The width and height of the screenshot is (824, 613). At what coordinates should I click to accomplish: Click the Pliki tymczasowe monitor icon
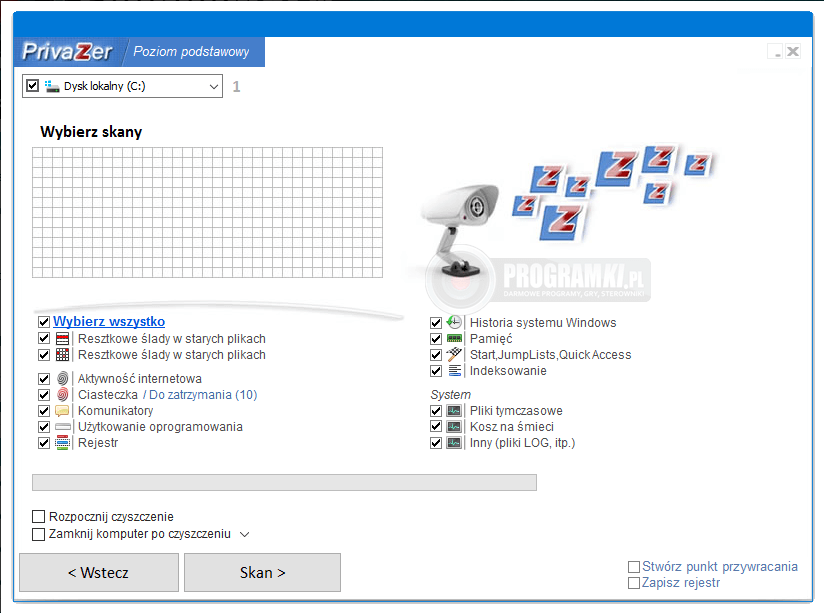click(454, 411)
